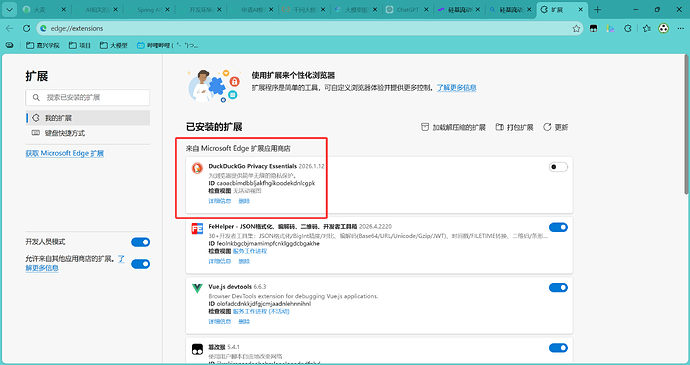Open the profile avatar icon
This screenshot has height=365, width=690.
pos(664,28)
